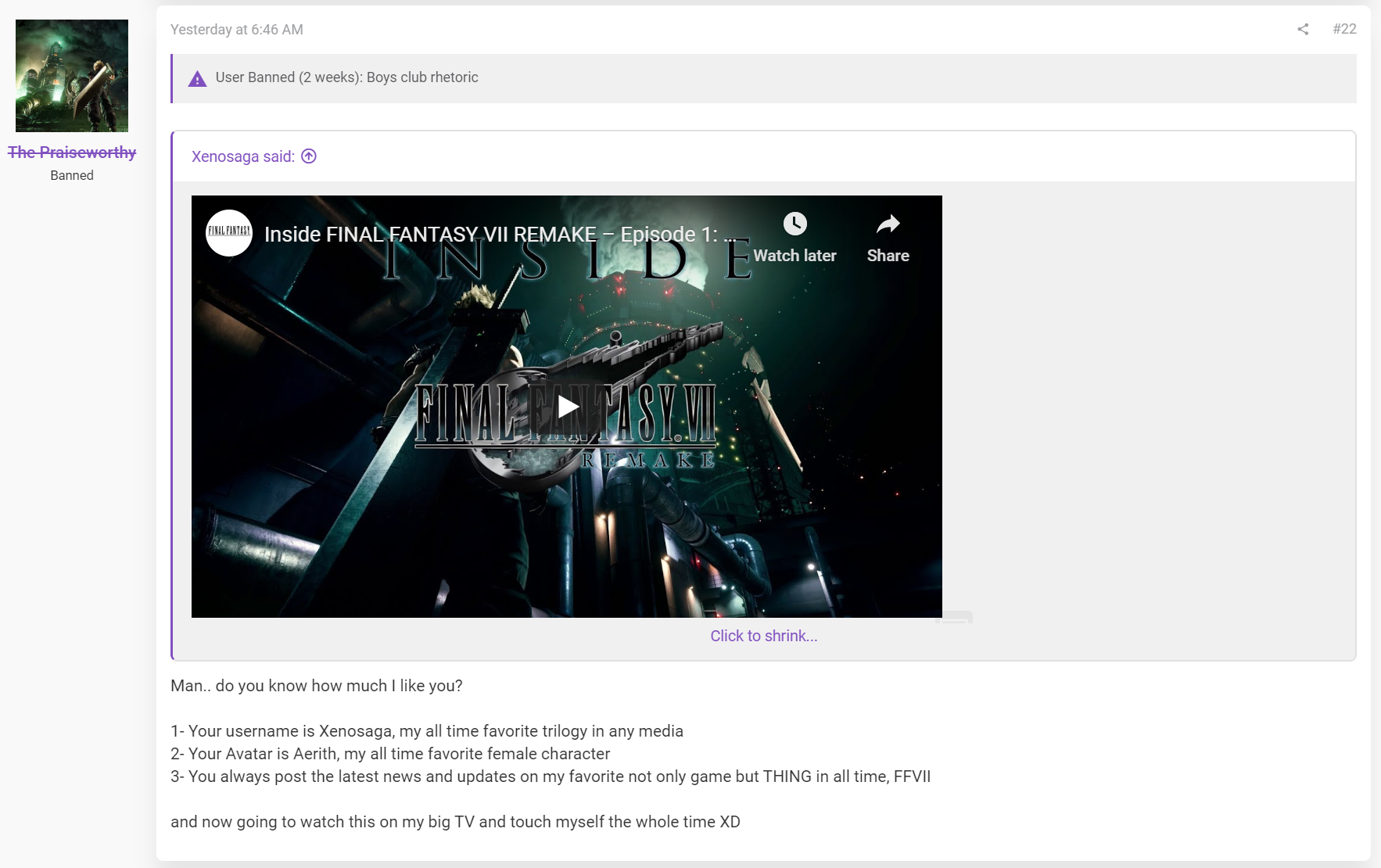
Task: Click the ban warning triangle icon
Action: 197,78
